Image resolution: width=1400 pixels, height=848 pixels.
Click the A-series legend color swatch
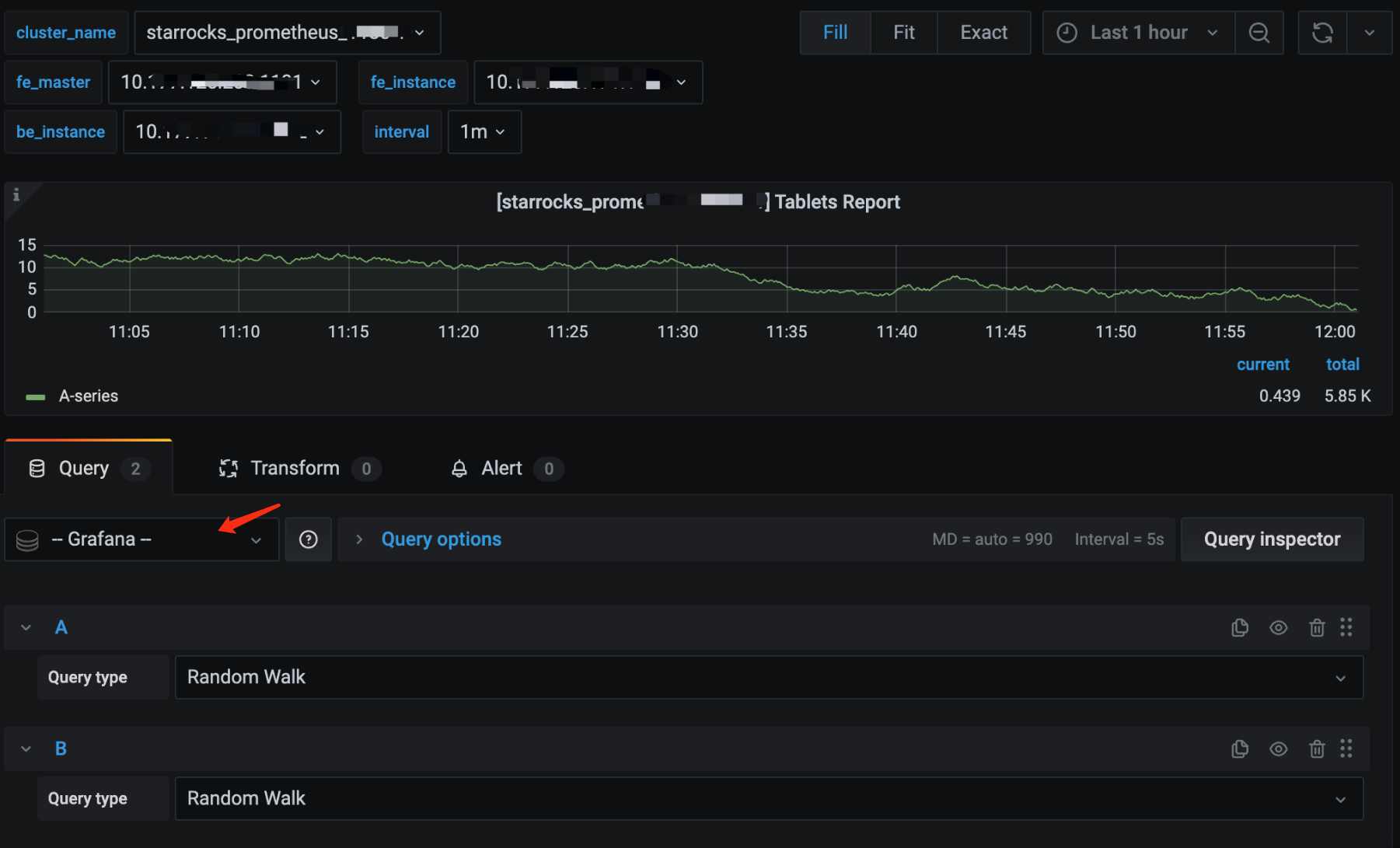(x=36, y=397)
